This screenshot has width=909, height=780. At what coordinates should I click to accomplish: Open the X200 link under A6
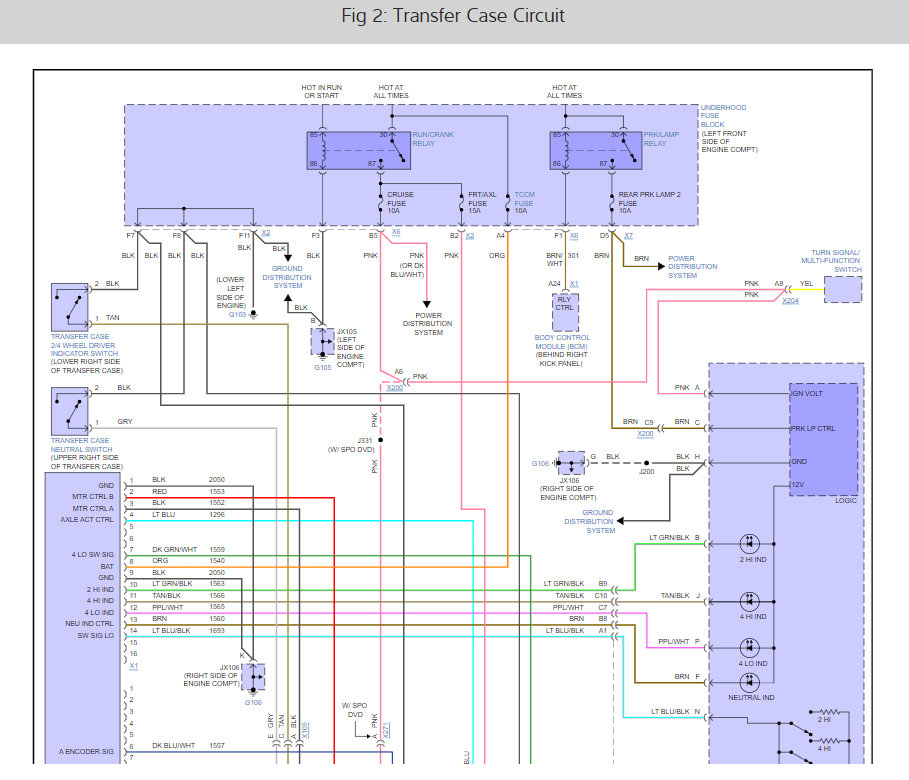pos(395,387)
